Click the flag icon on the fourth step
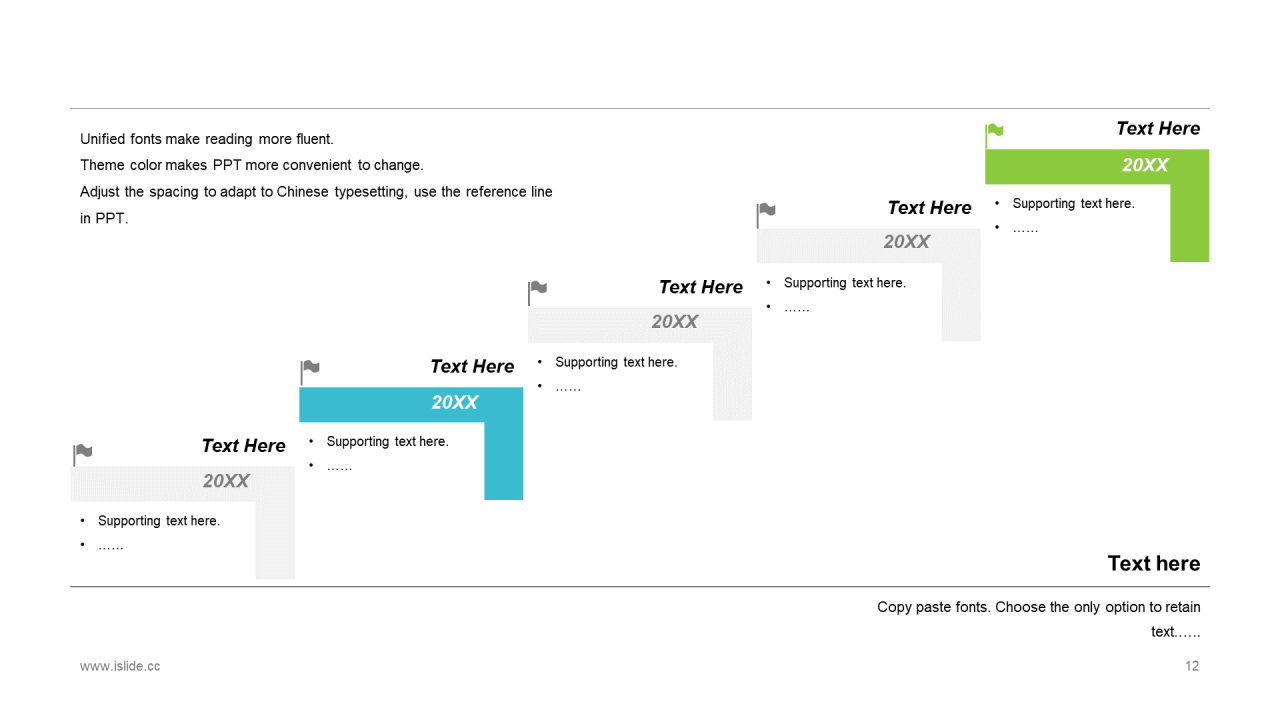Viewport: 1280px width, 720px height. [766, 213]
